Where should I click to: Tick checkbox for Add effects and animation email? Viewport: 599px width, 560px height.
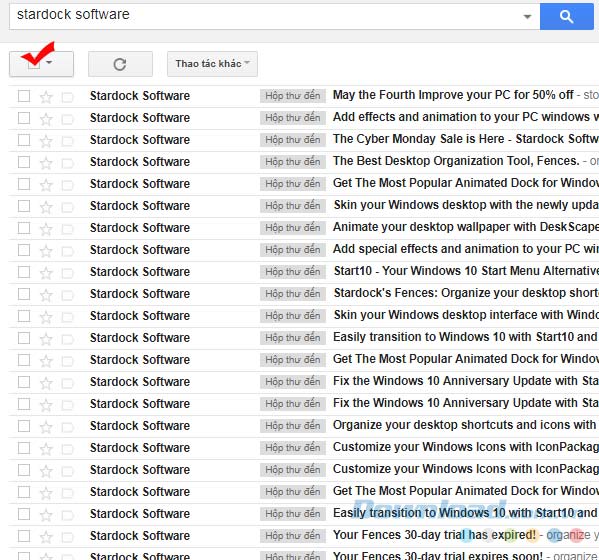click(24, 118)
